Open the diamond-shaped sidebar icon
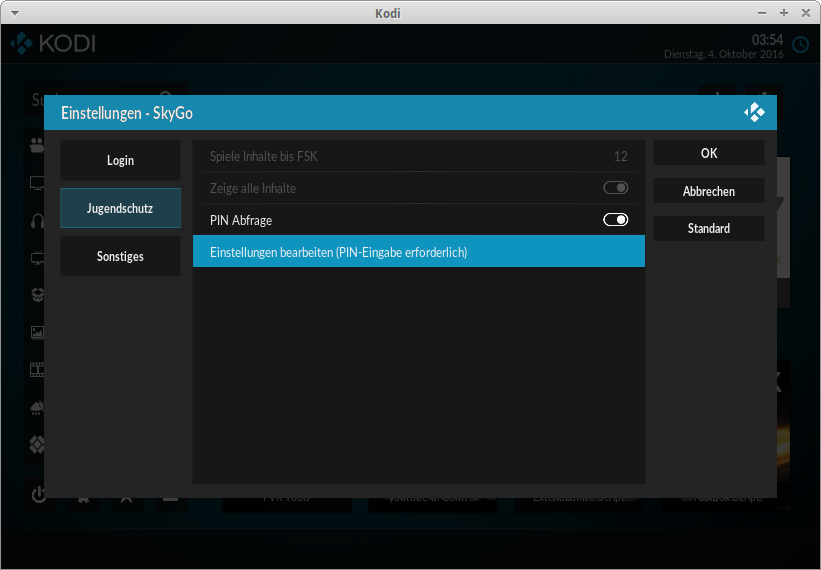The width and height of the screenshot is (821, 570). 37,445
